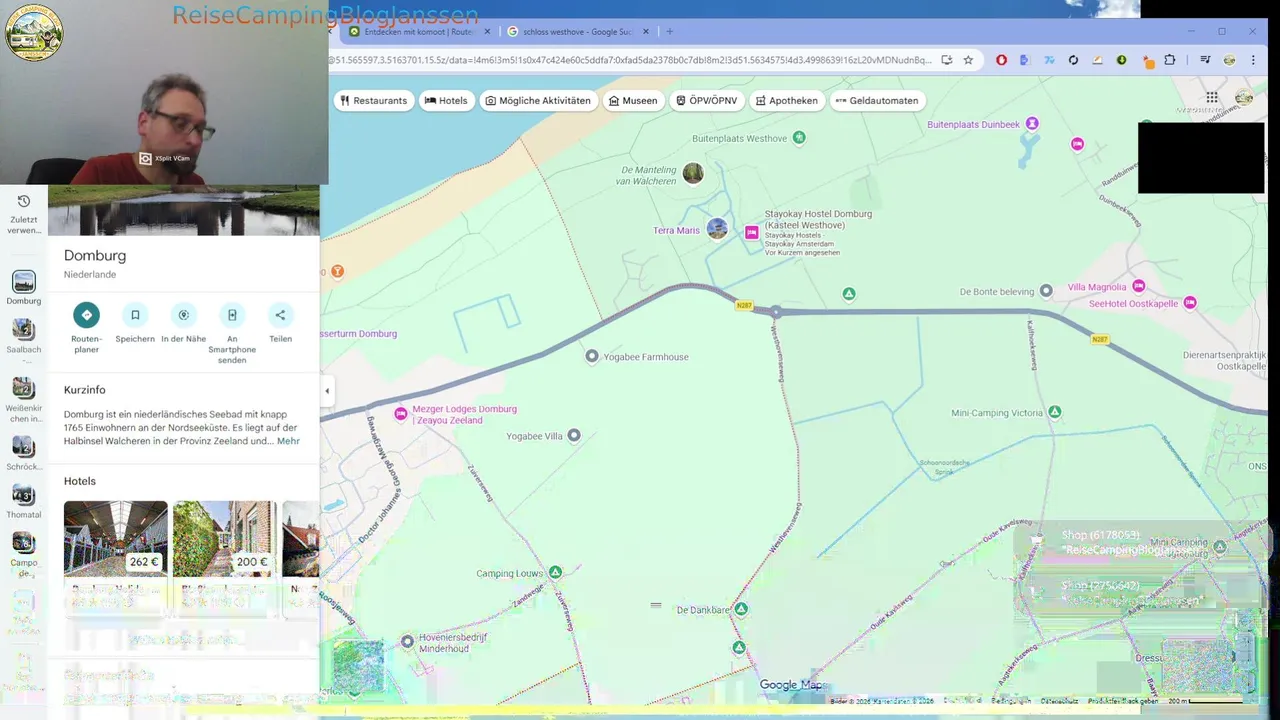
Task: Close the komoot browser tab
Action: pyautogui.click(x=488, y=32)
